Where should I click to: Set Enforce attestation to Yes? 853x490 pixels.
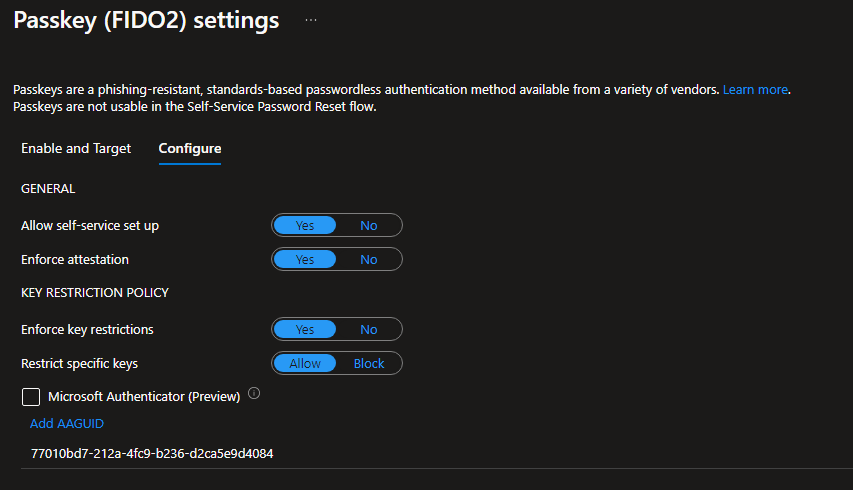305,260
